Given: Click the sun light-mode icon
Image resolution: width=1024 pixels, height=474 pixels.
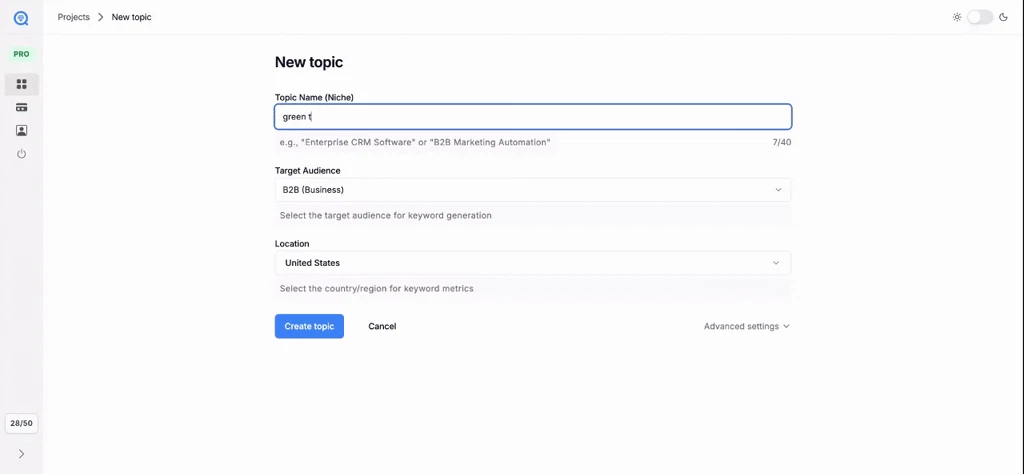Looking at the screenshot, I should tap(957, 18).
